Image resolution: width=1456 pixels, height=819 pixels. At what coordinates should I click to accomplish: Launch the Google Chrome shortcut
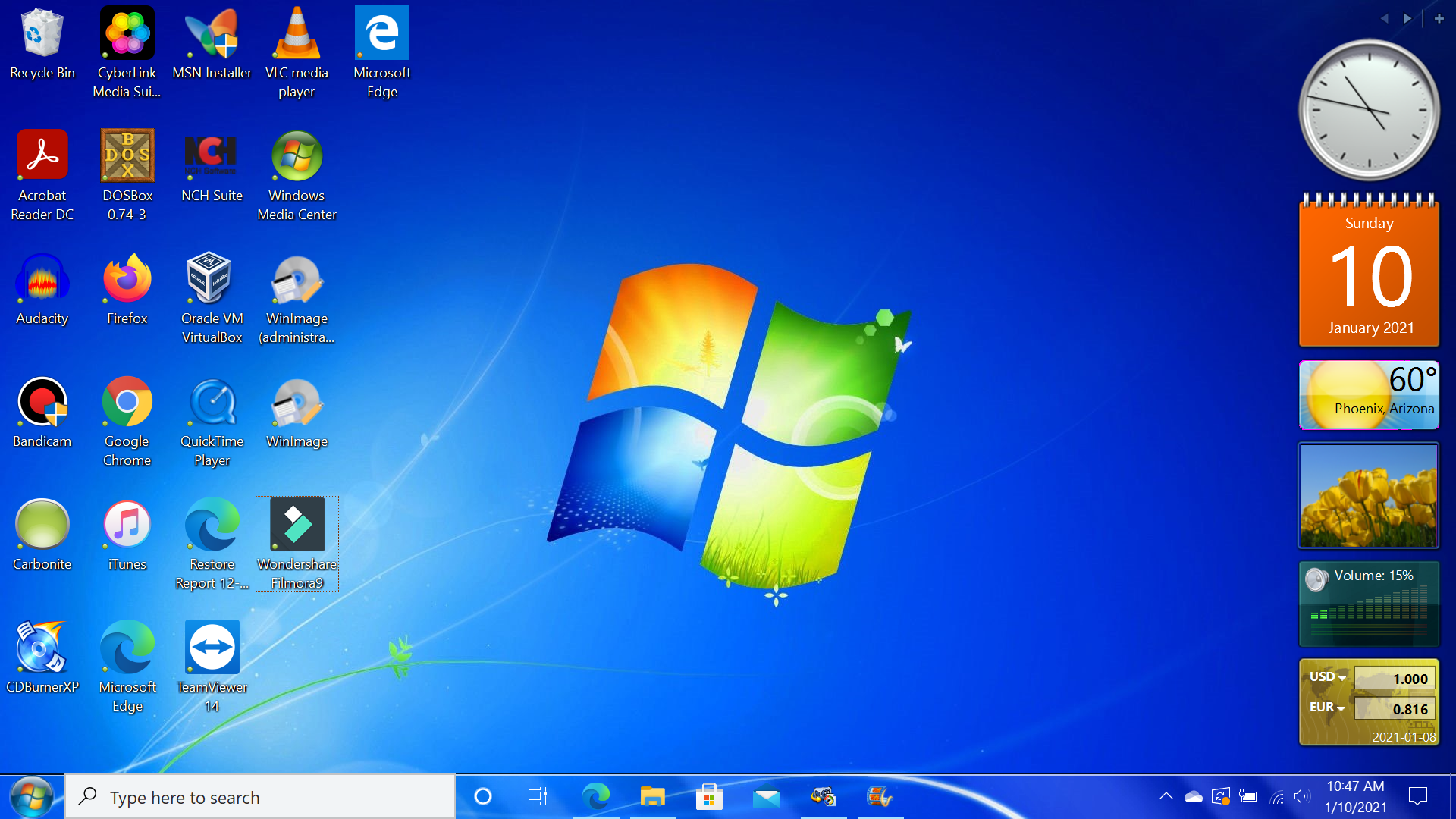[127, 421]
